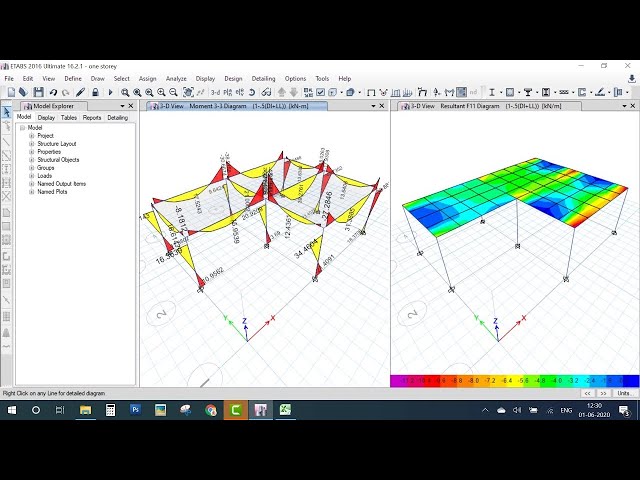Click the Units button in status bar
This screenshot has width=640, height=480.
point(625,393)
